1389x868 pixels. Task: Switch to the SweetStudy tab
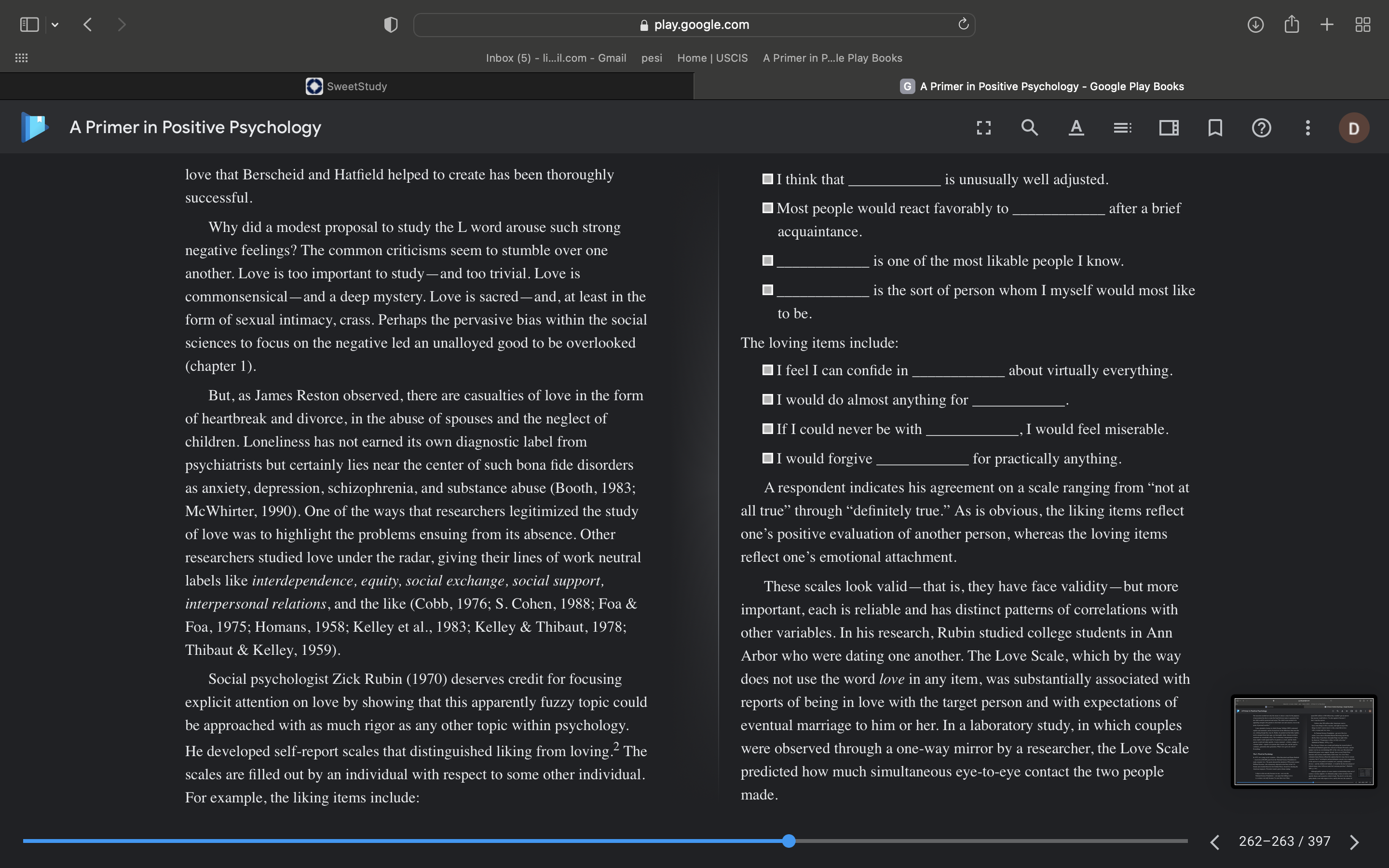(347, 86)
